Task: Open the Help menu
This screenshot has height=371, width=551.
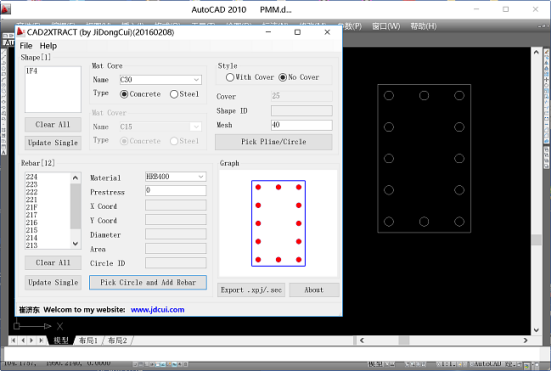Action: (48, 46)
